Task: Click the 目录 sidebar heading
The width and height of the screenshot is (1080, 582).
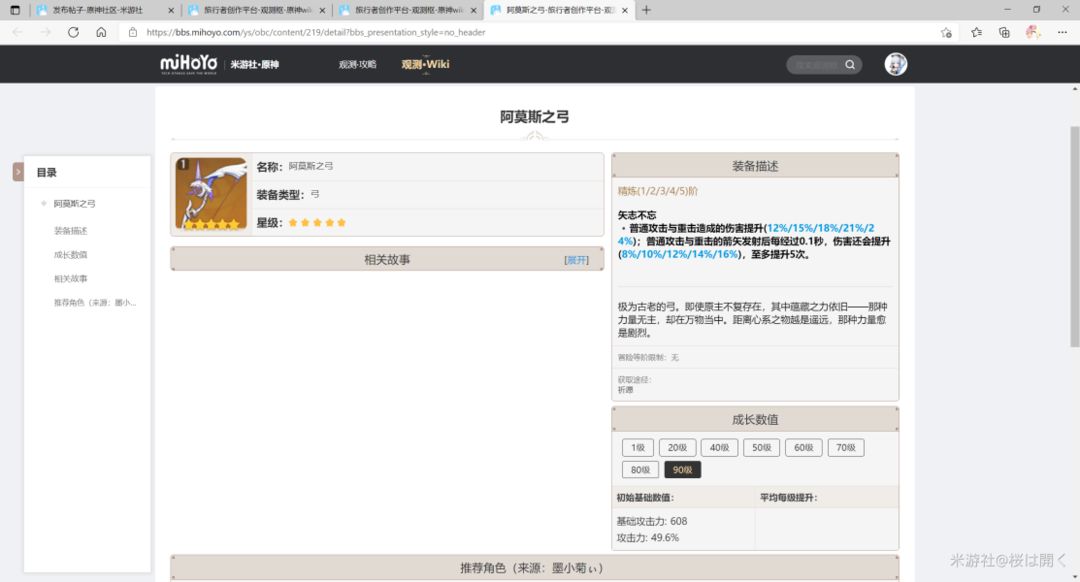Action: click(47, 172)
